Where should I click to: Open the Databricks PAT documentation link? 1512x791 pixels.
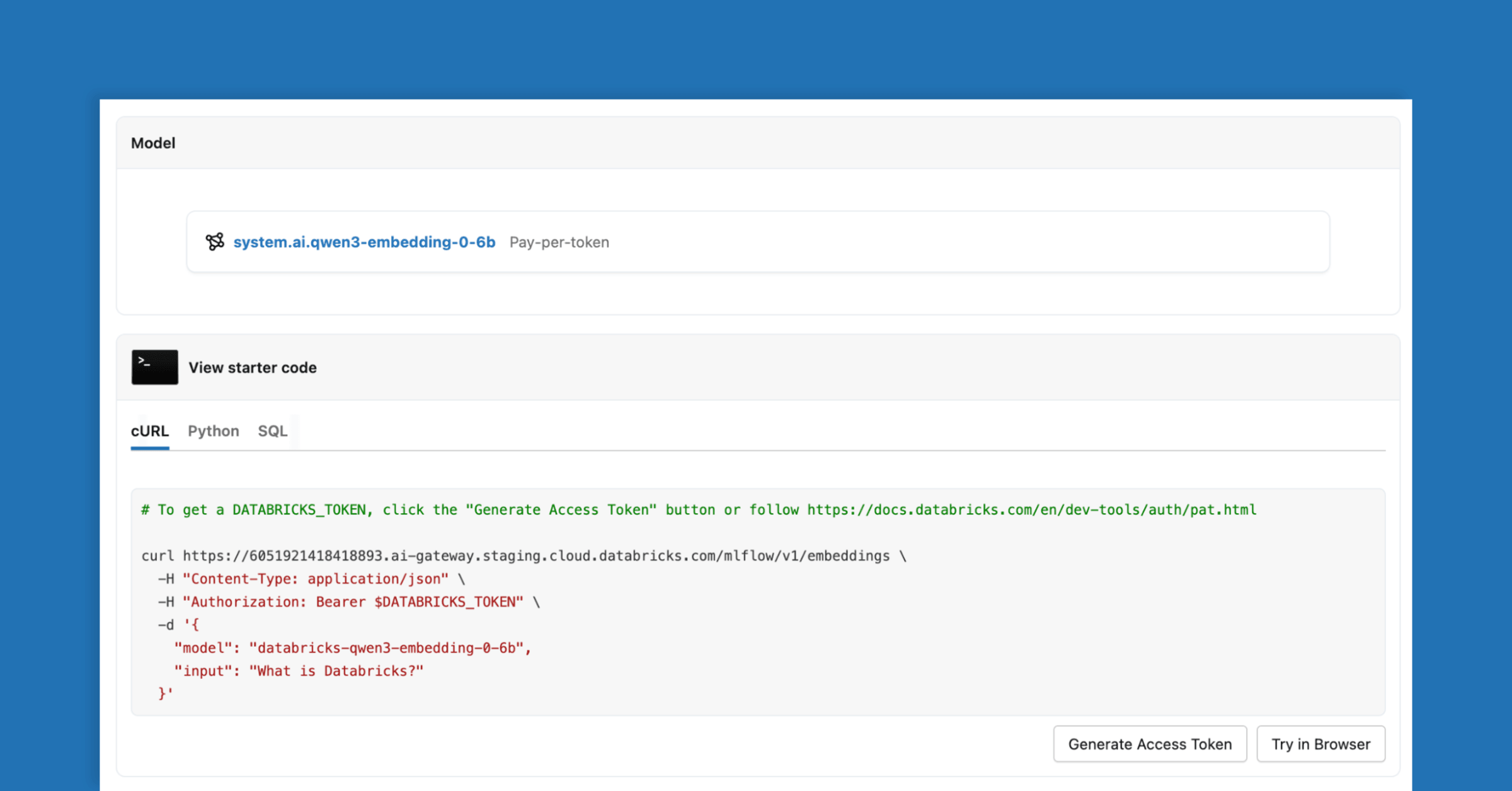point(1031,509)
